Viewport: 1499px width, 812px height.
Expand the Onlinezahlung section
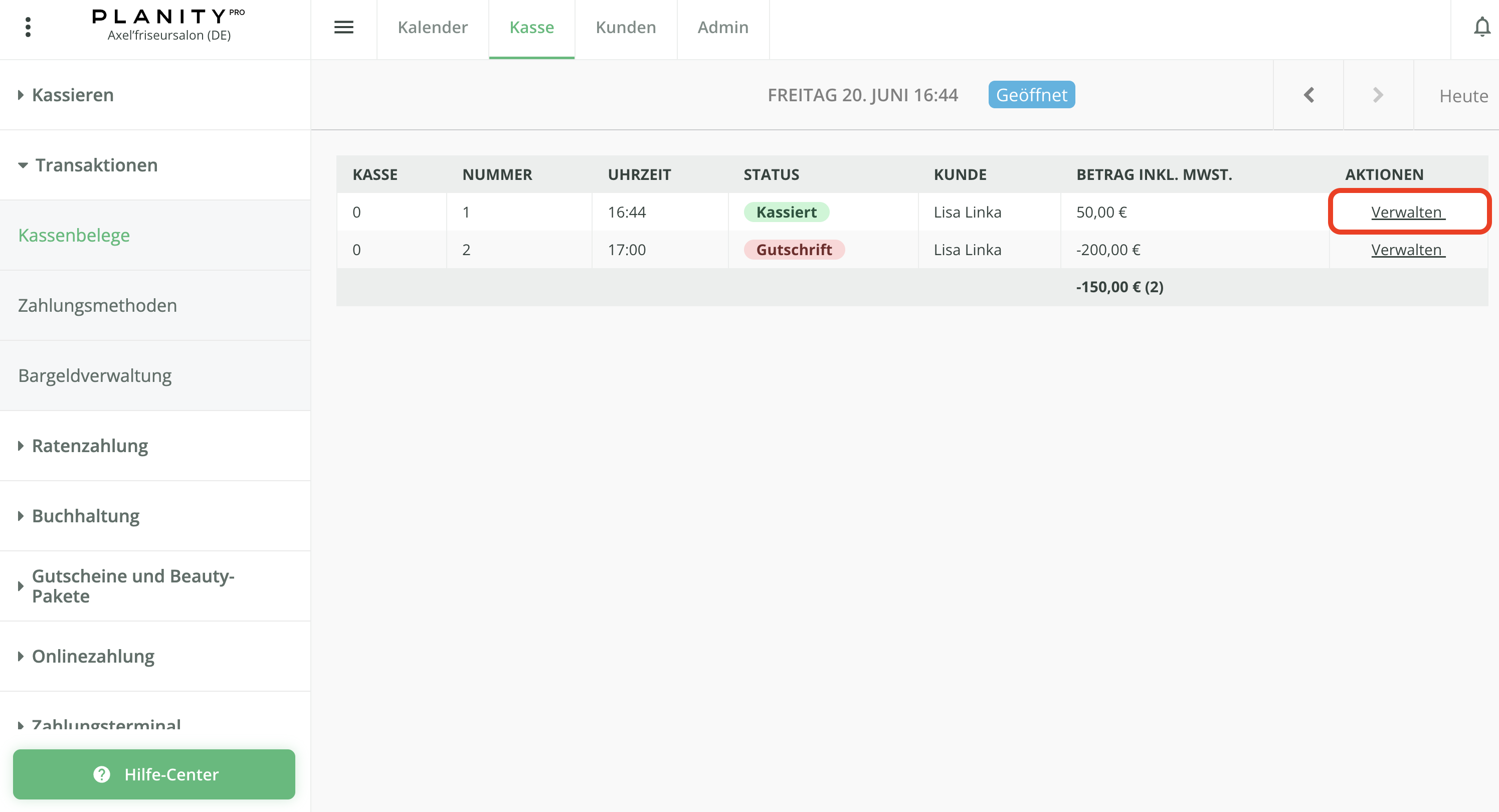point(93,656)
